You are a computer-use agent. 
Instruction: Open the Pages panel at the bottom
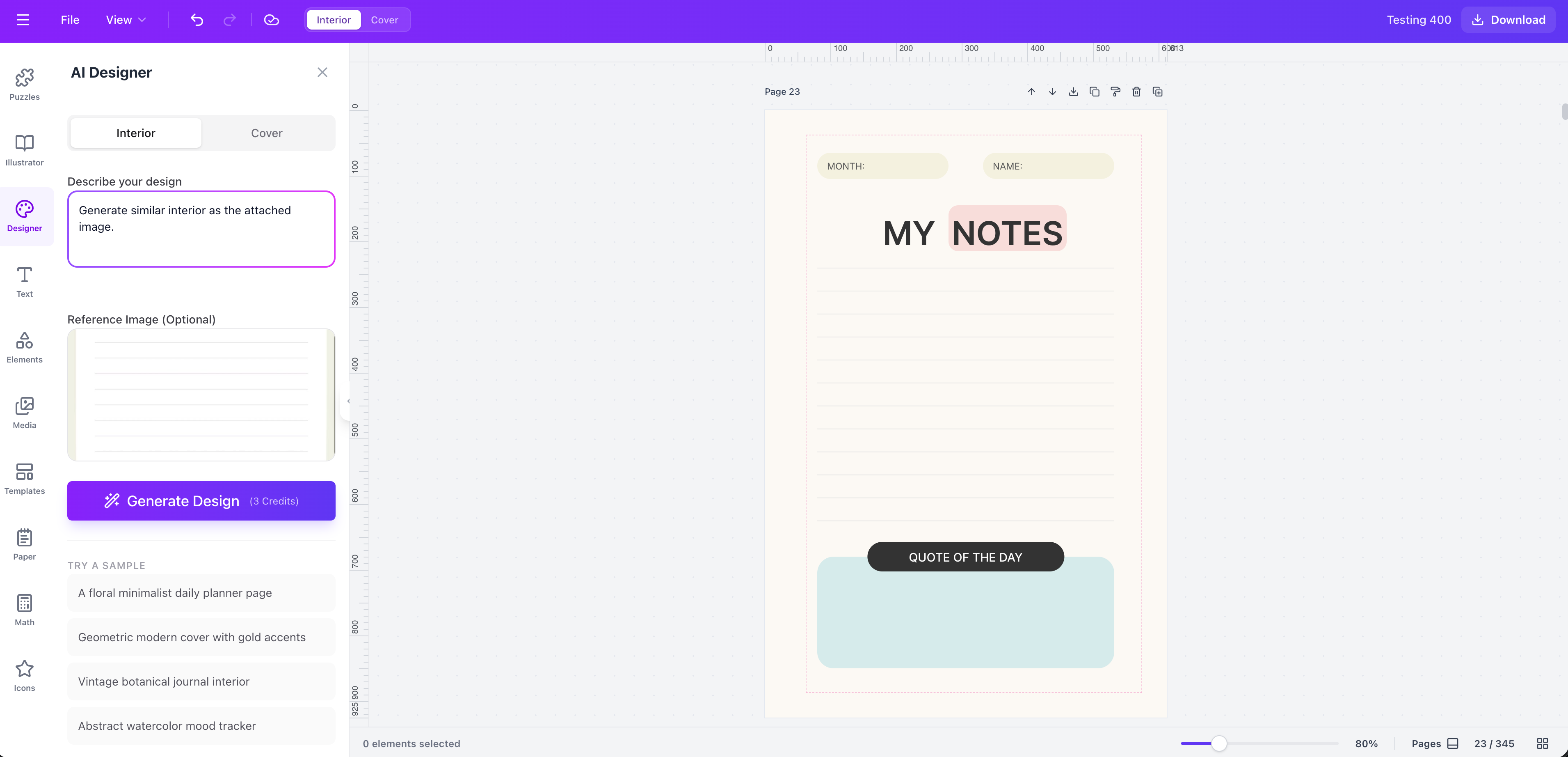tap(1435, 743)
